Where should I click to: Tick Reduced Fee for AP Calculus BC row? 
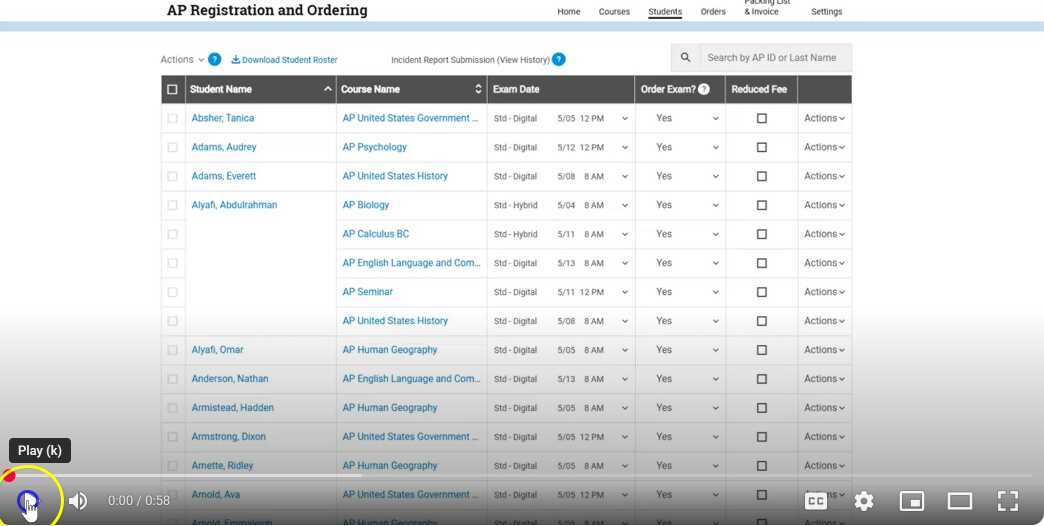762,234
